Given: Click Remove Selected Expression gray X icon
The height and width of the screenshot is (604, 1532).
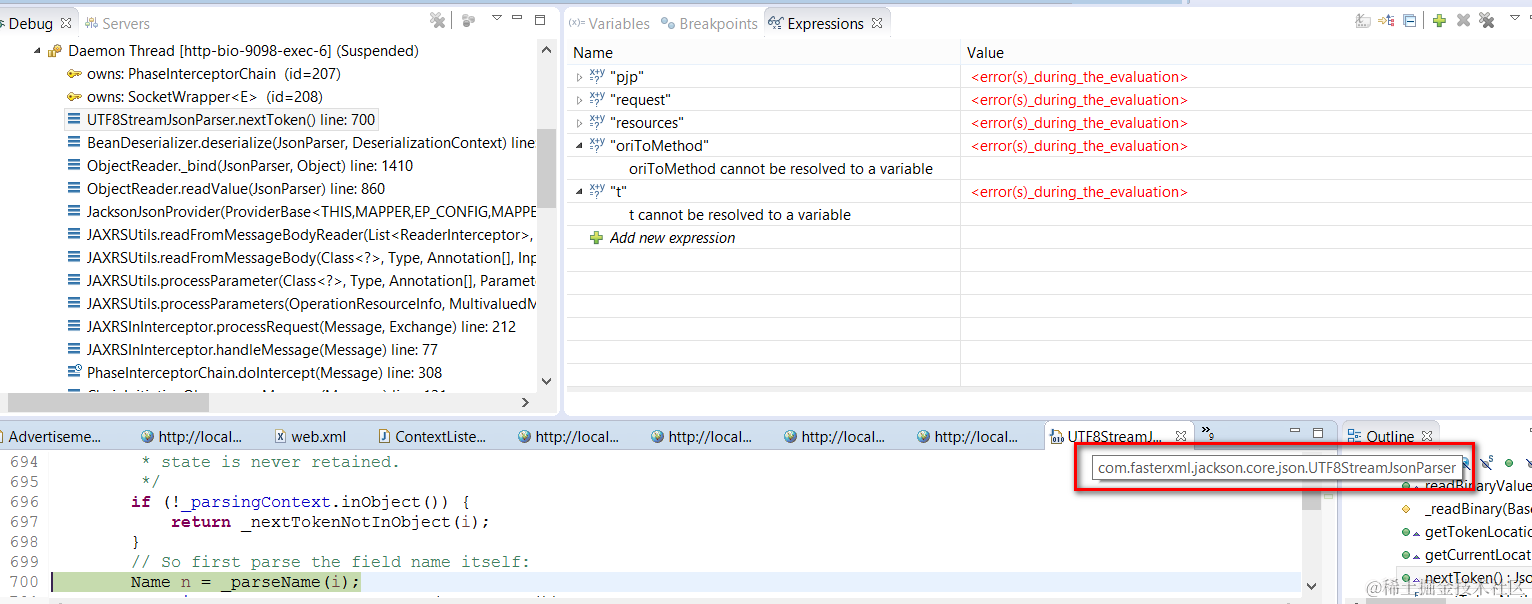Looking at the screenshot, I should tap(1463, 20).
